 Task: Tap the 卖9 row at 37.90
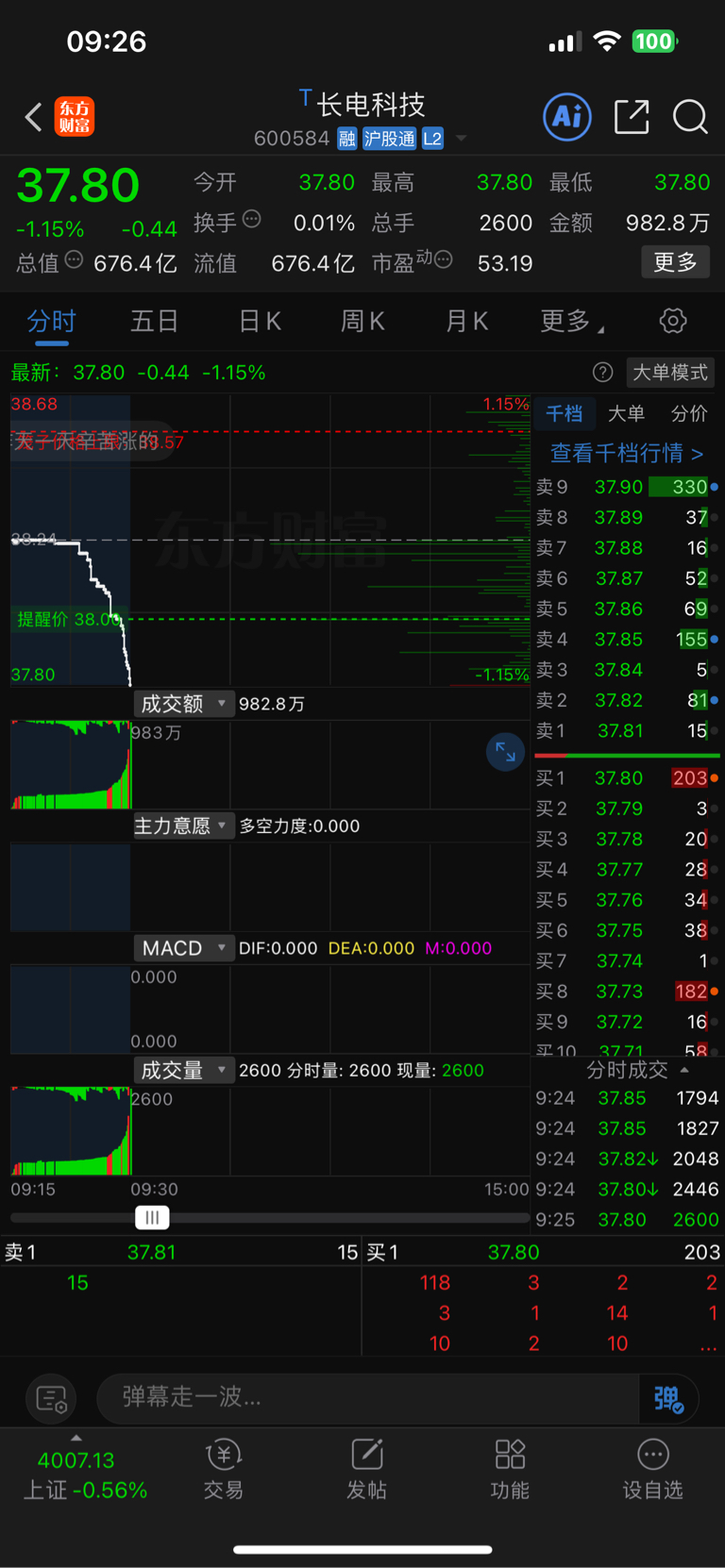tap(627, 487)
